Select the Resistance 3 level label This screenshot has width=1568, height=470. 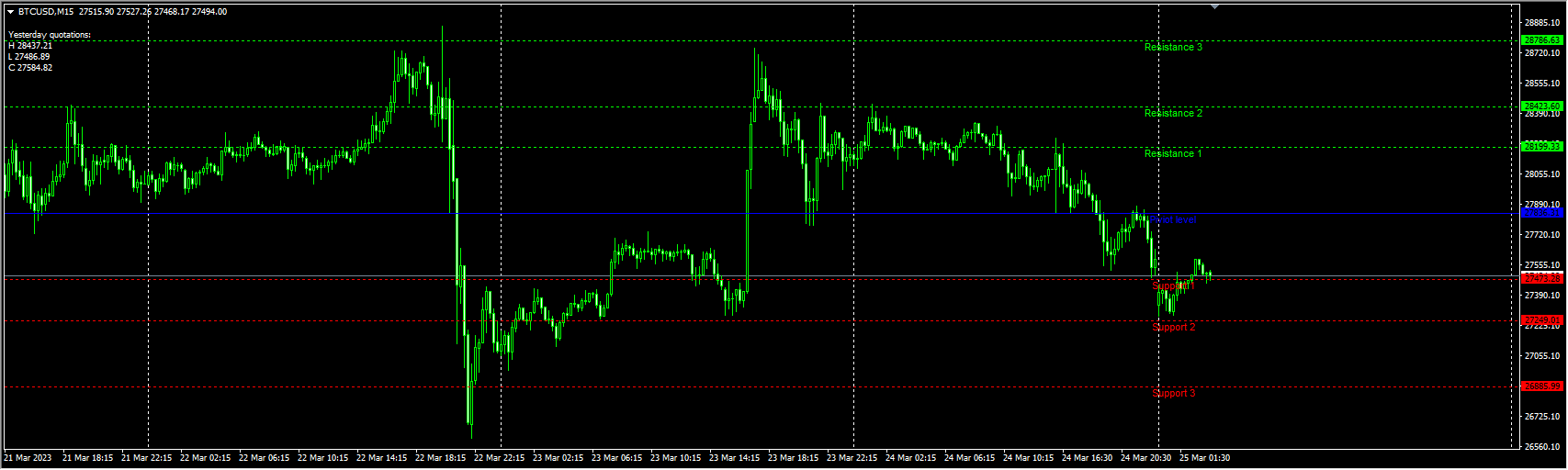[x=1173, y=47]
